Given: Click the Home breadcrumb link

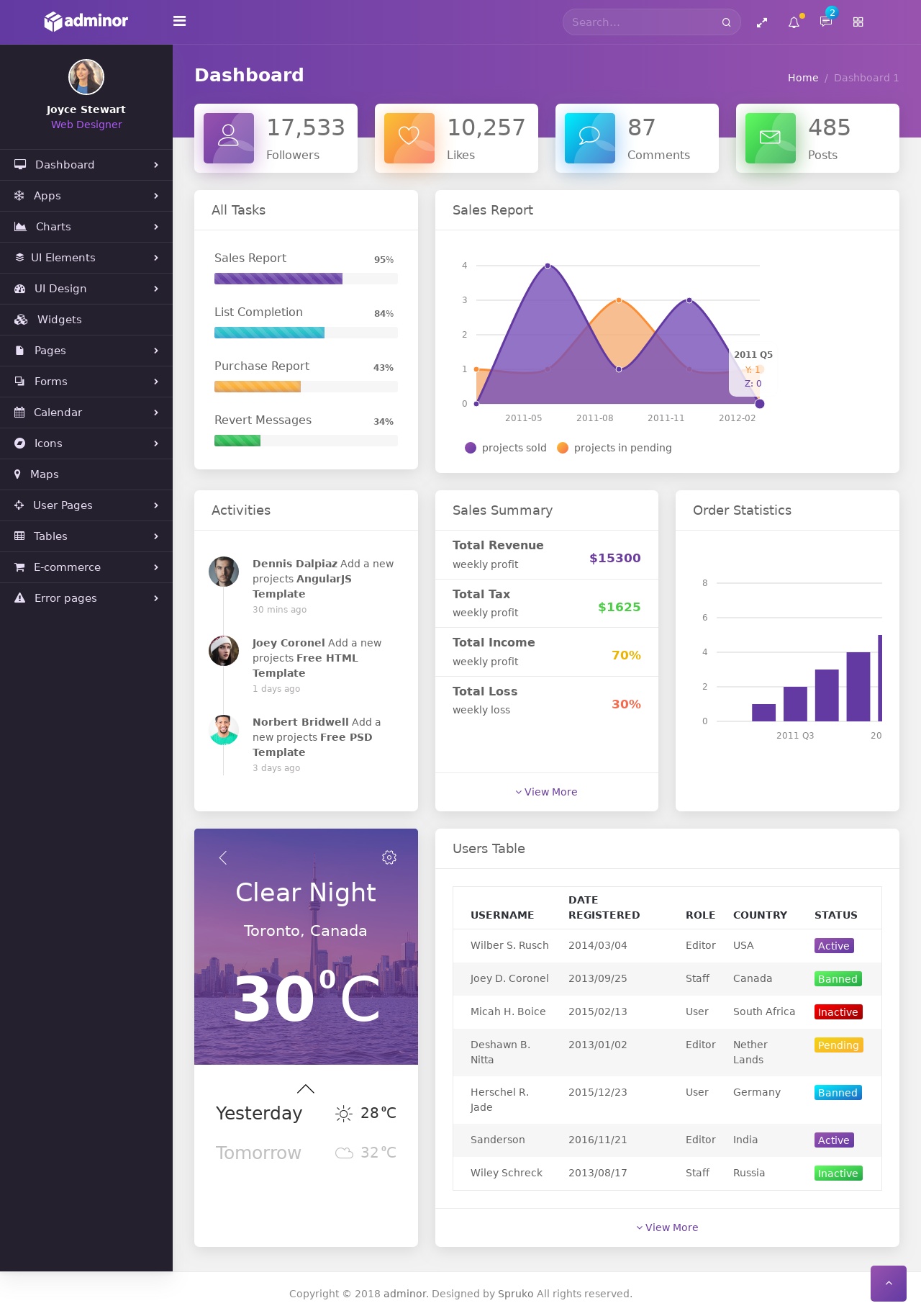Looking at the screenshot, I should [803, 78].
